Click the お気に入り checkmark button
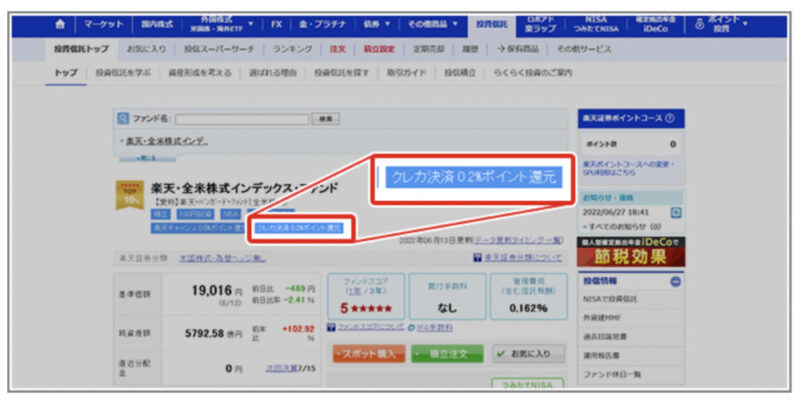The width and height of the screenshot is (800, 405). click(529, 353)
